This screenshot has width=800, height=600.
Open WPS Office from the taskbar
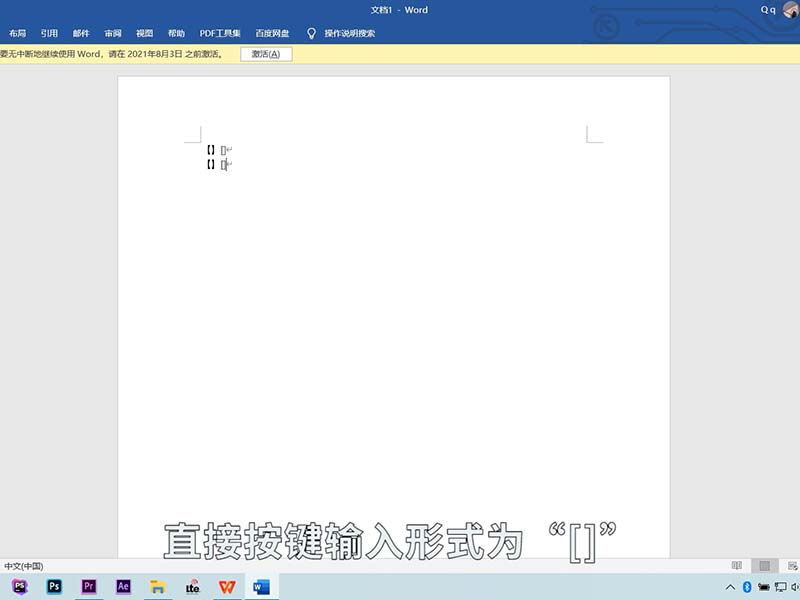pos(227,587)
